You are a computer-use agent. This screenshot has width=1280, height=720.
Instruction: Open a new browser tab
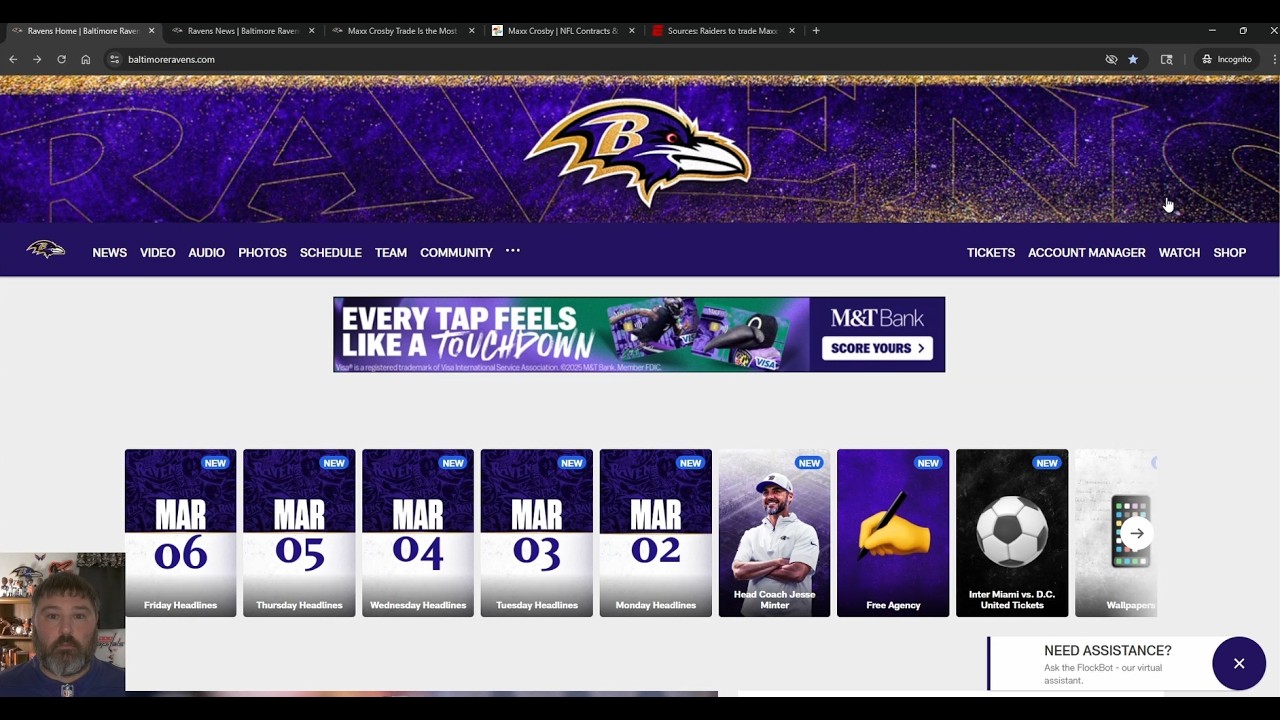(x=816, y=31)
